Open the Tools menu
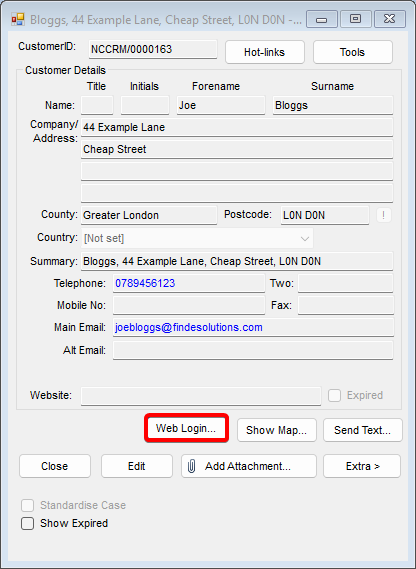The height and width of the screenshot is (569, 416). 353,52
